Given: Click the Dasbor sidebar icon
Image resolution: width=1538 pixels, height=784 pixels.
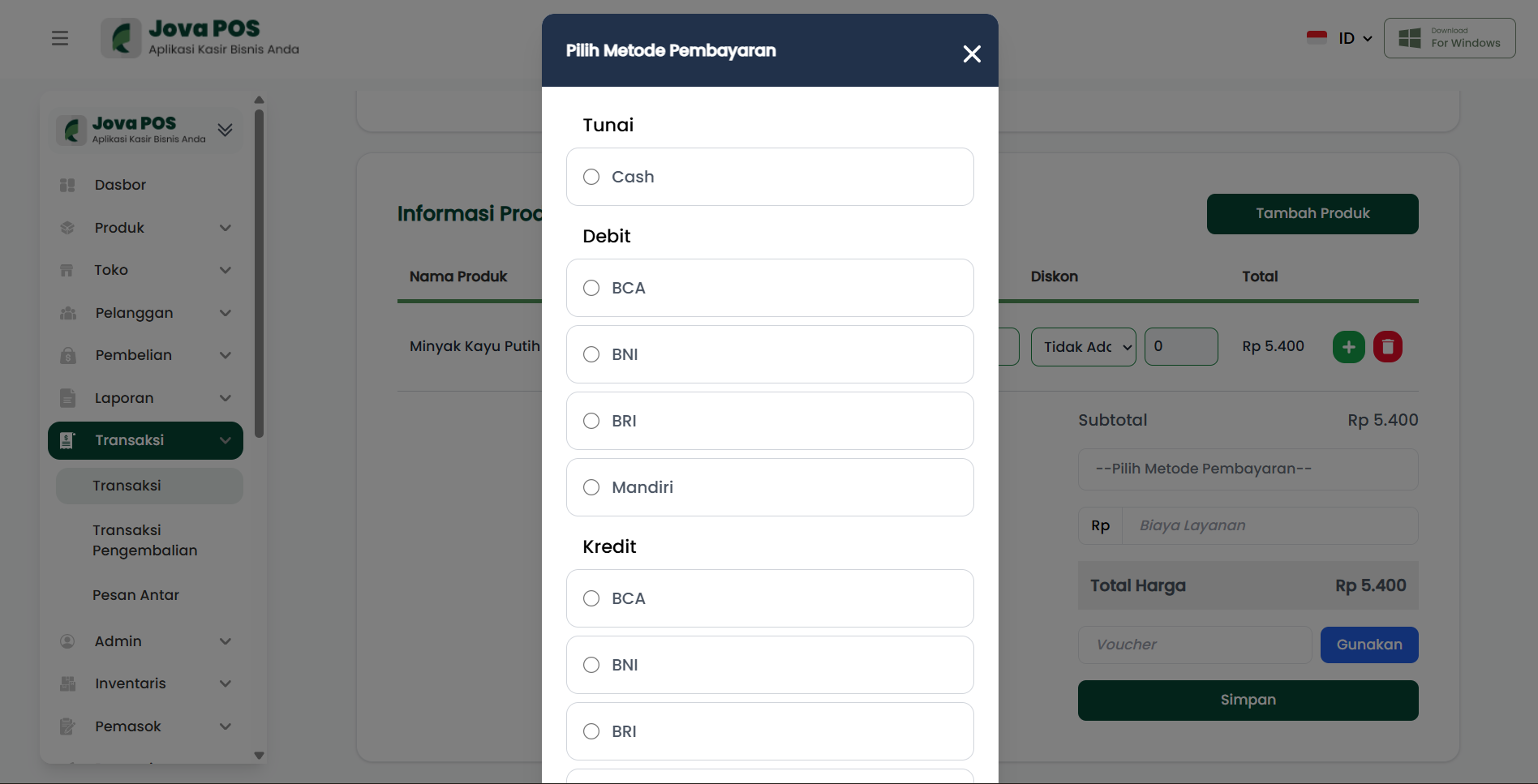Looking at the screenshot, I should point(67,185).
